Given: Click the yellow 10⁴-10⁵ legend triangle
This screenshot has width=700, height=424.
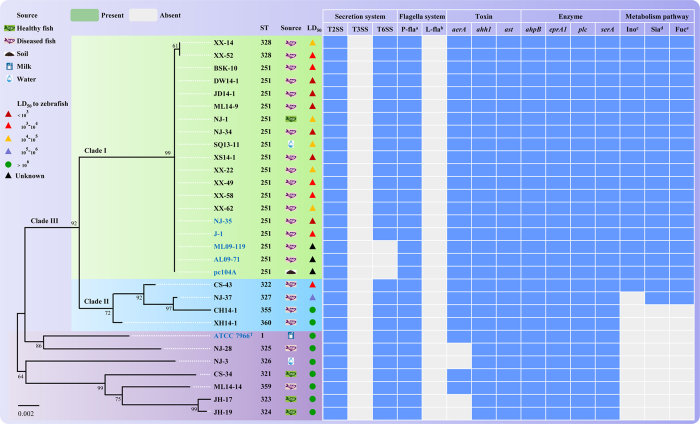Looking at the screenshot, I should pyautogui.click(x=8, y=139).
